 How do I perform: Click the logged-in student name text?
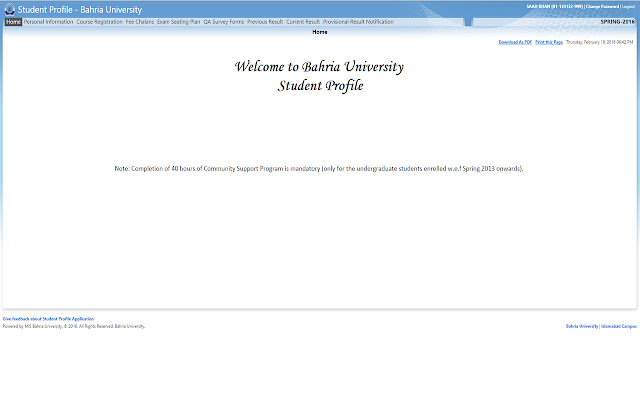tap(554, 7)
